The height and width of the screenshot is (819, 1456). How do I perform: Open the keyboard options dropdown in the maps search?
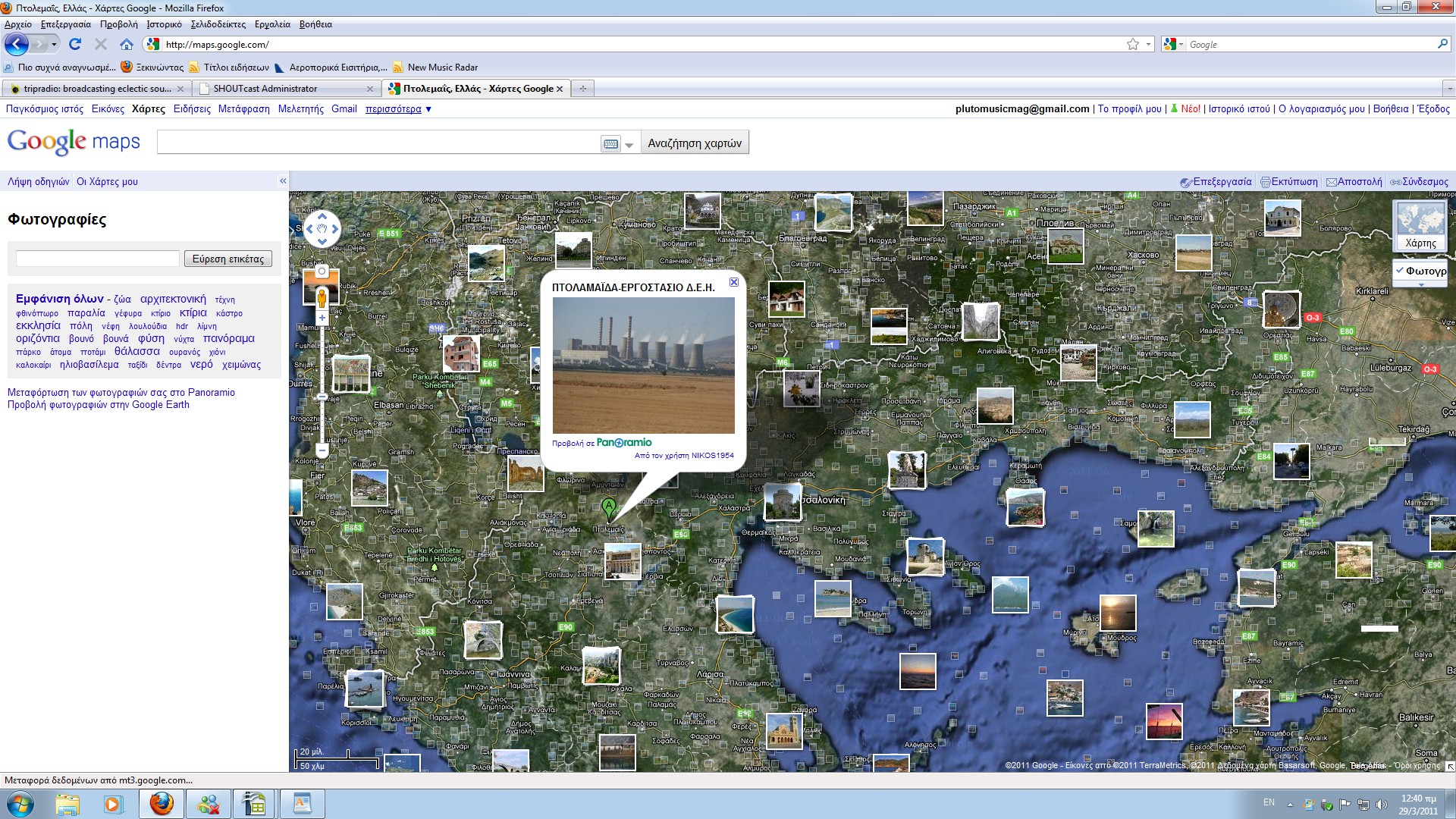[629, 145]
